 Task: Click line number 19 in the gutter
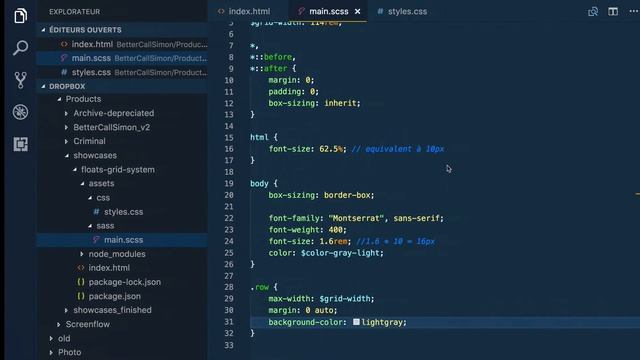coord(229,184)
